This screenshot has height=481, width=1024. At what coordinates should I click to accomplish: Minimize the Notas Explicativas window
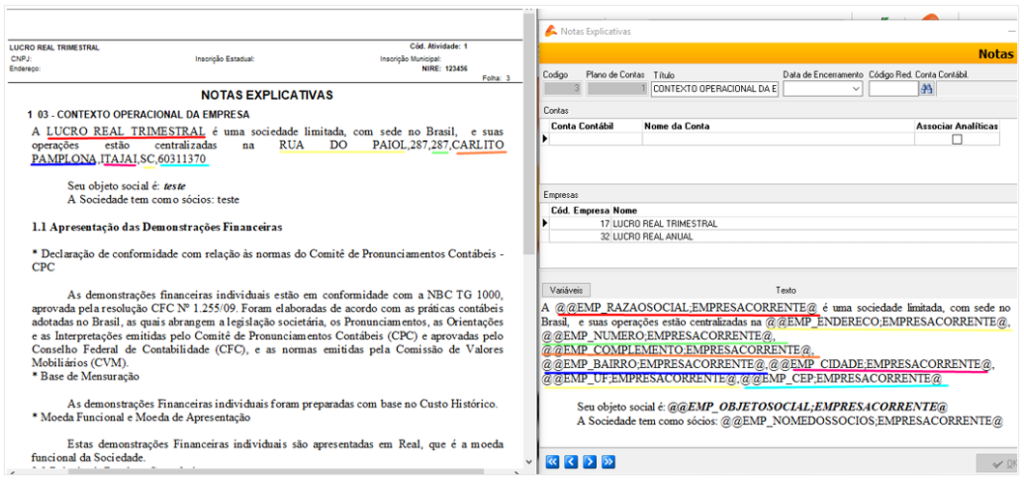[x=1012, y=31]
